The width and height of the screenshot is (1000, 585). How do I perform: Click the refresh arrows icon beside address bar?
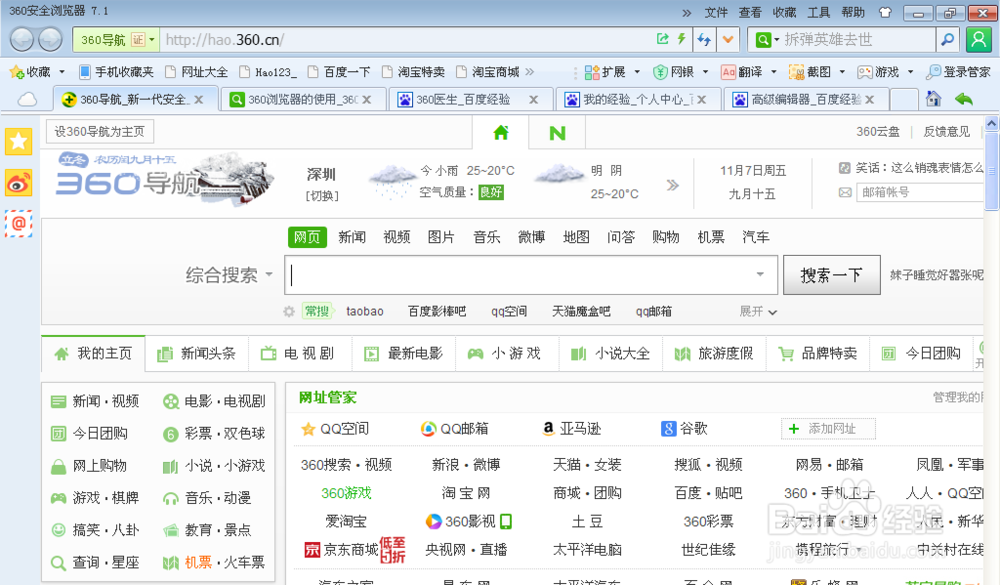pos(704,40)
